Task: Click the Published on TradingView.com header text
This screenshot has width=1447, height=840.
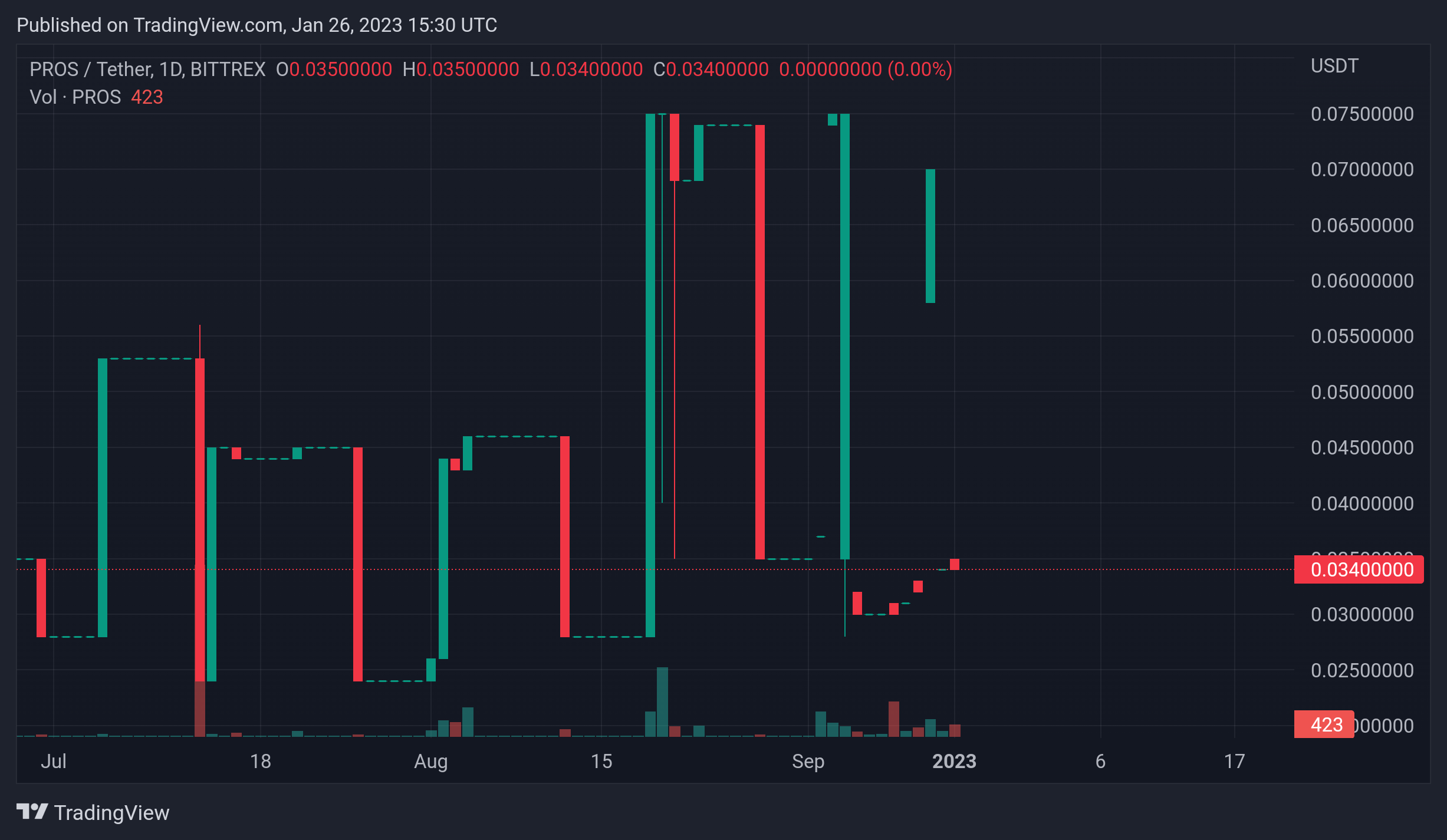Action: coord(256,25)
